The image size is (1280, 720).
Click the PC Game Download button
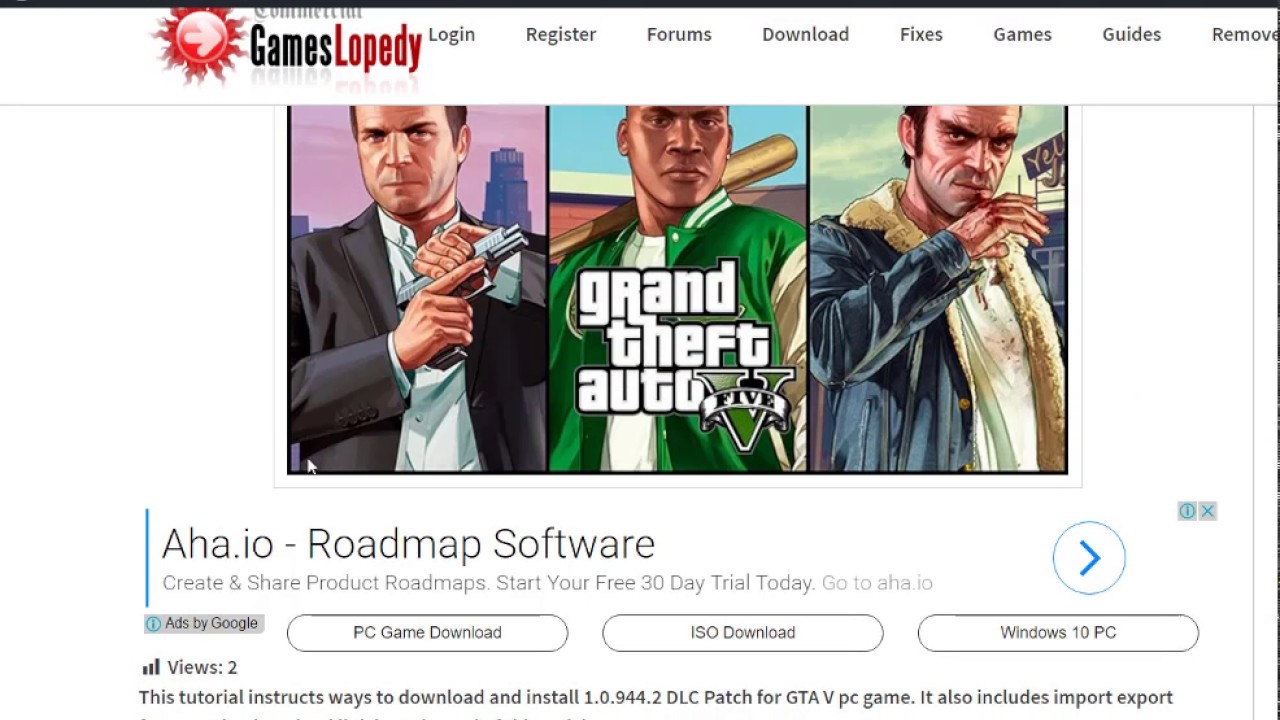[x=427, y=633]
